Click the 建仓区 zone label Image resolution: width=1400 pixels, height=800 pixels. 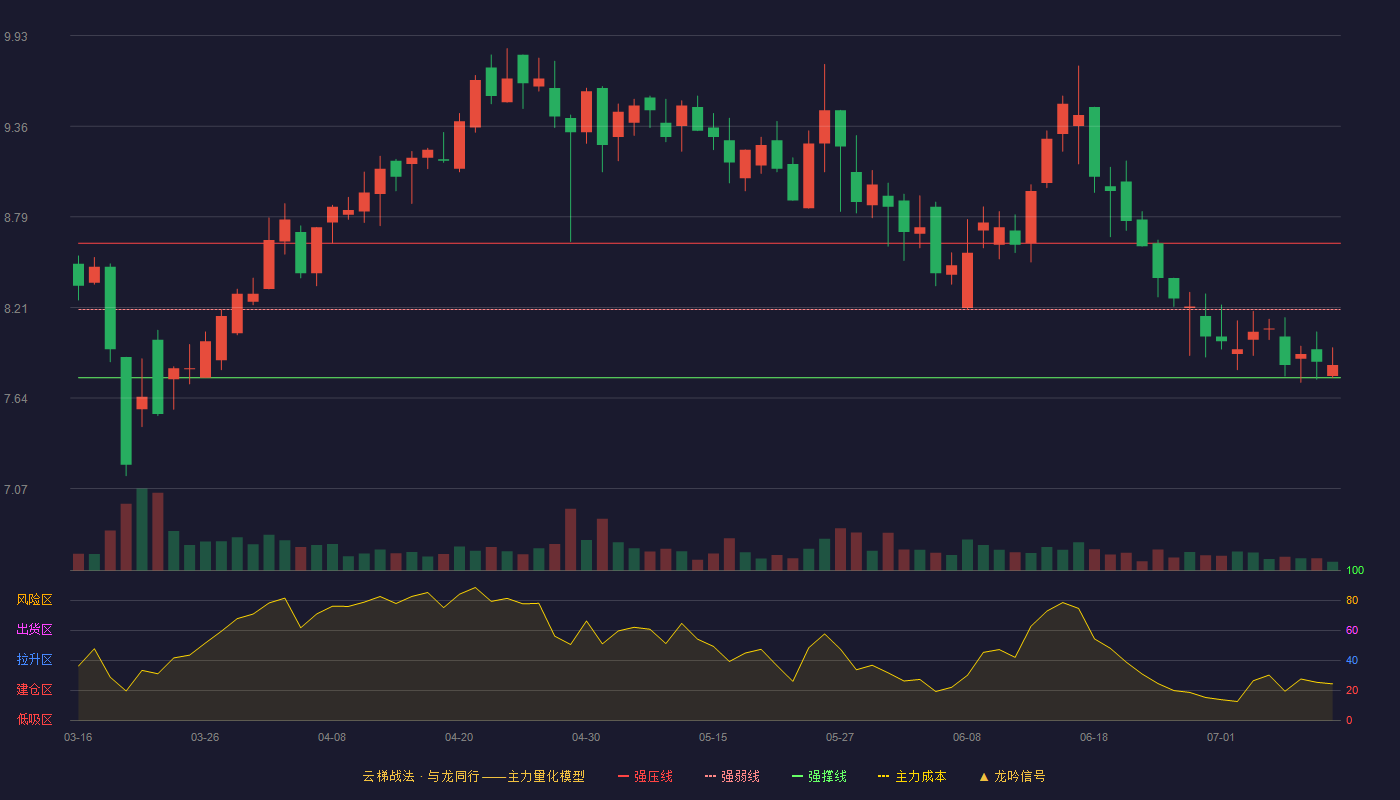[x=34, y=690]
